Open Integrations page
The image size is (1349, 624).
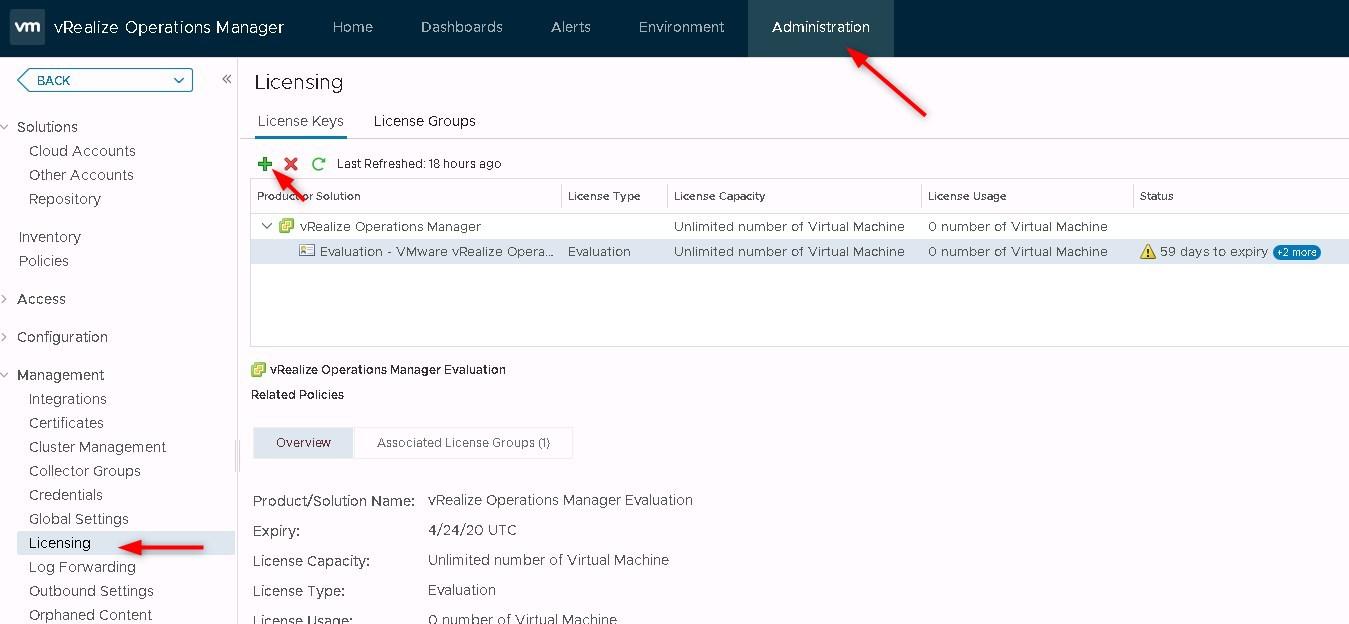68,399
